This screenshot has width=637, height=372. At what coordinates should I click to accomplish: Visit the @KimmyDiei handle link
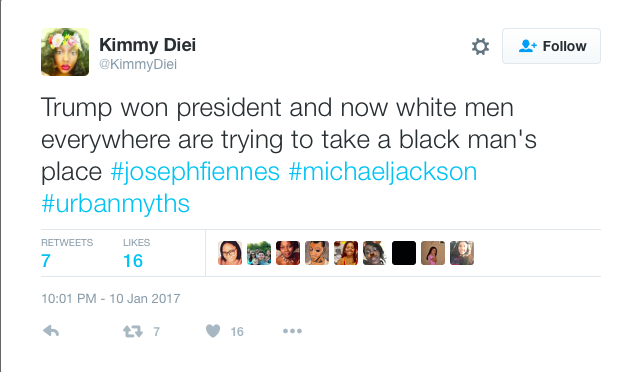click(x=138, y=64)
